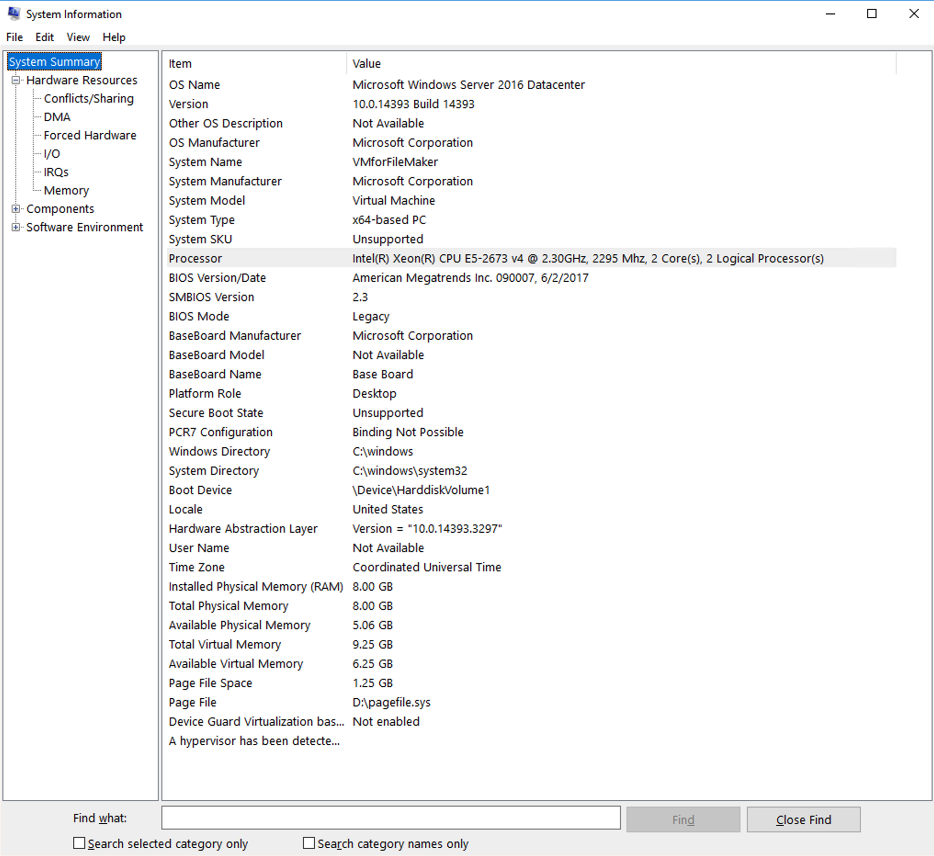This screenshot has width=934, height=856.
Task: Click the Item column header
Action: [254, 63]
